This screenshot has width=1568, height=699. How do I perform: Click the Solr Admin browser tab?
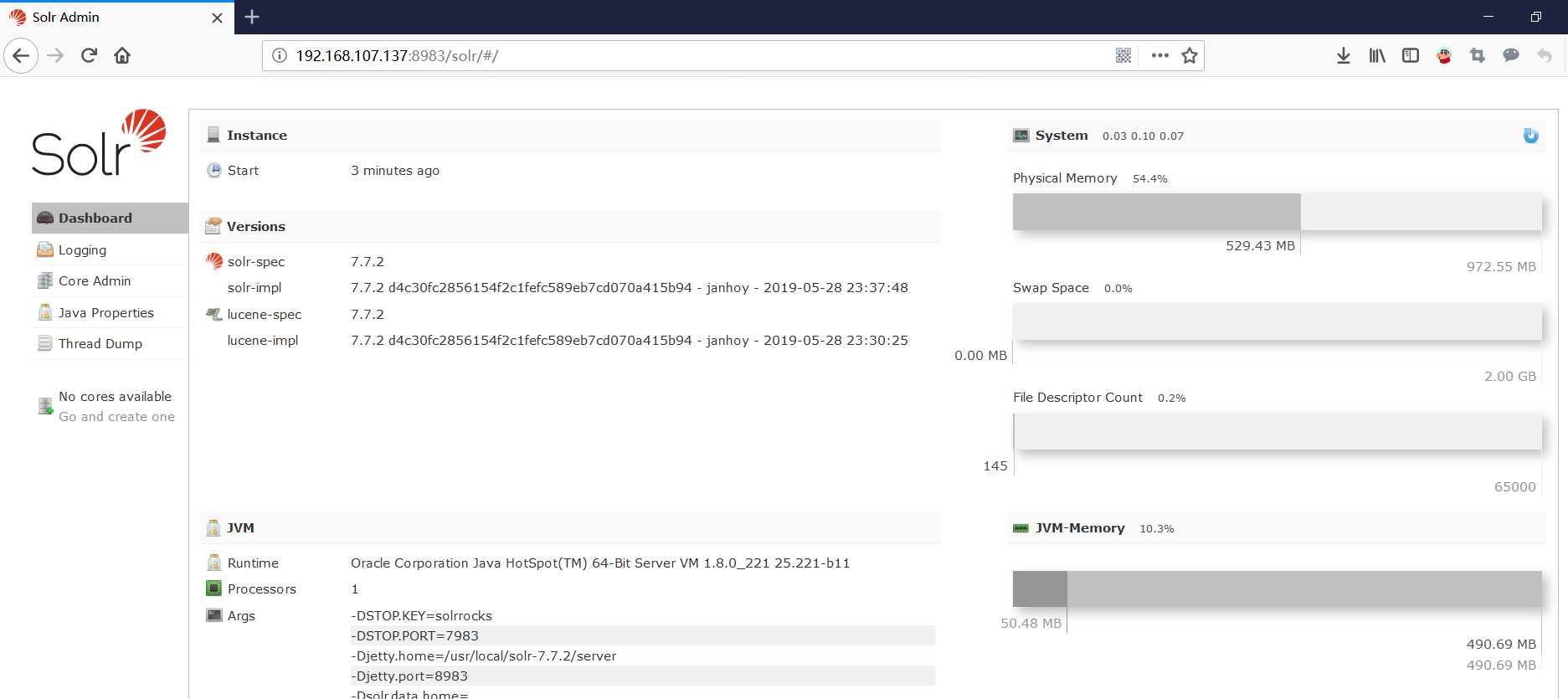[117, 18]
